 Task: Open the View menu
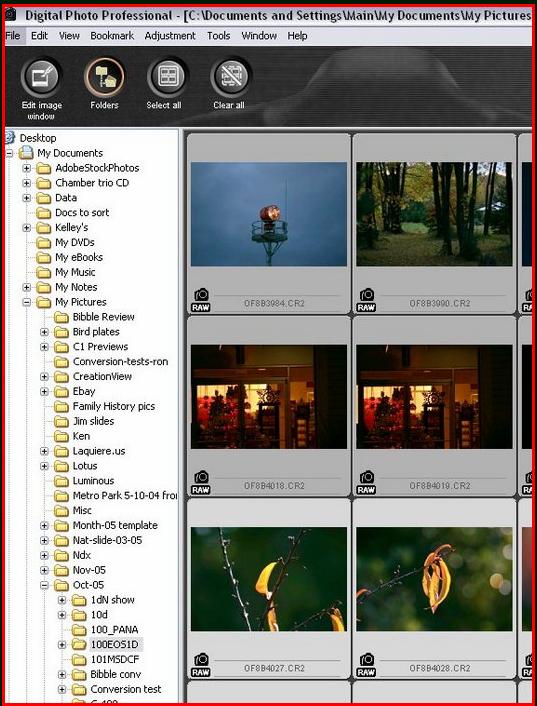point(69,36)
